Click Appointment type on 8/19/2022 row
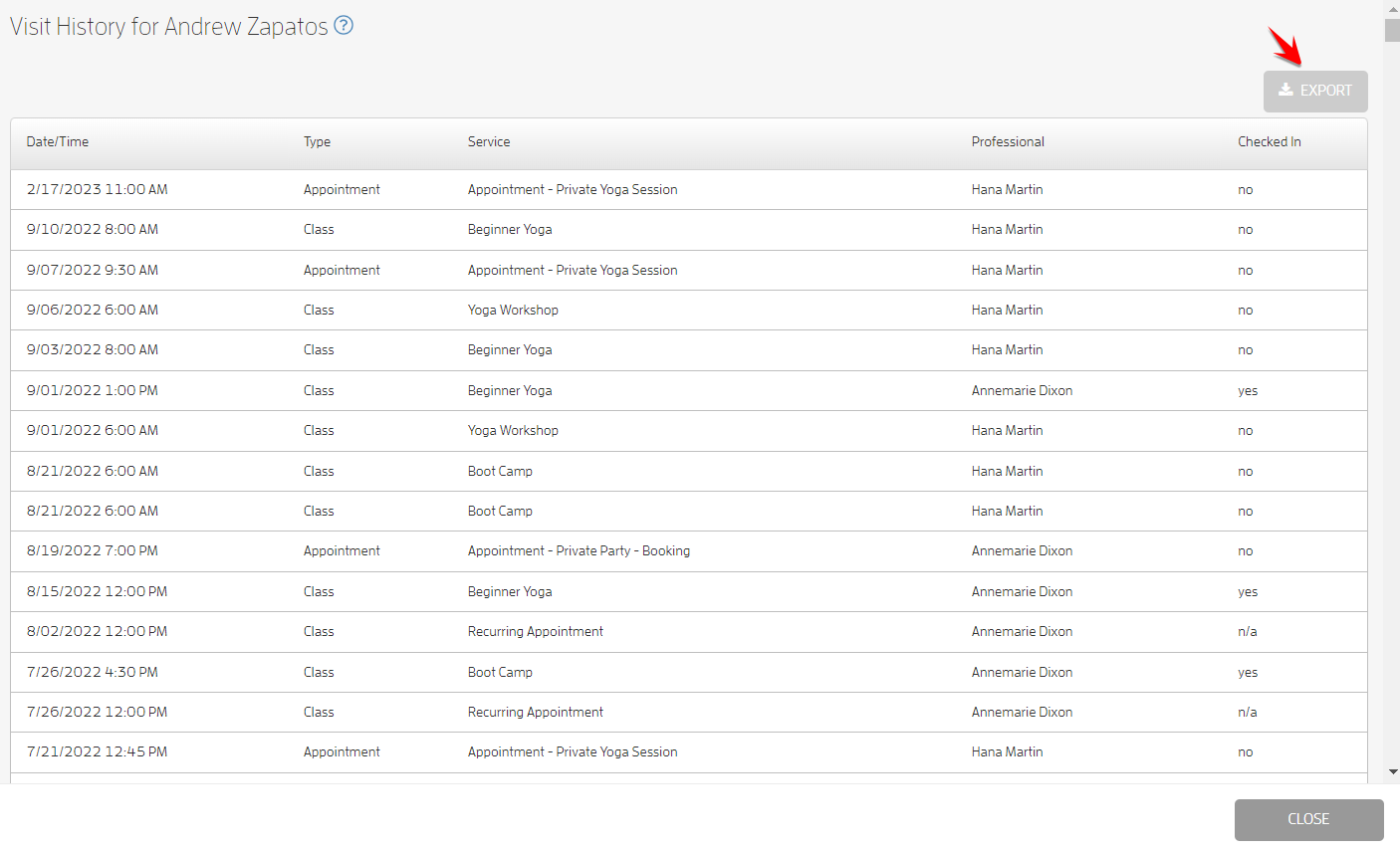Image resolution: width=1400 pixels, height=853 pixels. [x=342, y=550]
